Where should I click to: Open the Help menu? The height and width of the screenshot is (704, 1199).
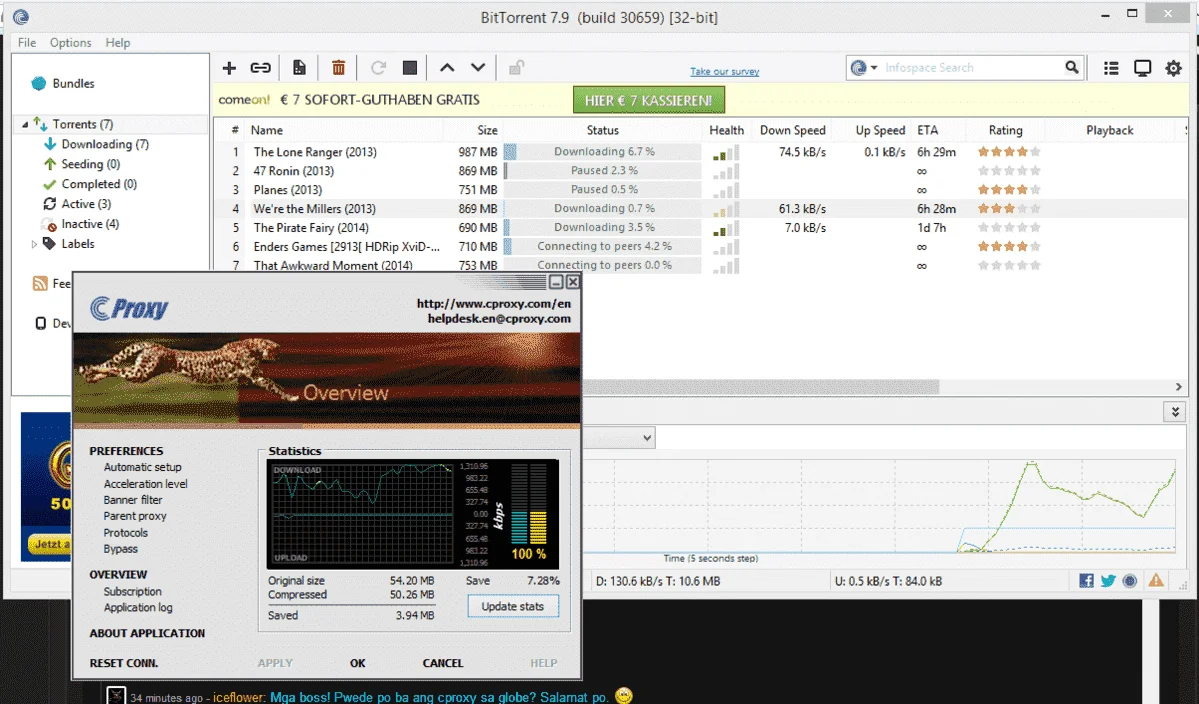(118, 43)
